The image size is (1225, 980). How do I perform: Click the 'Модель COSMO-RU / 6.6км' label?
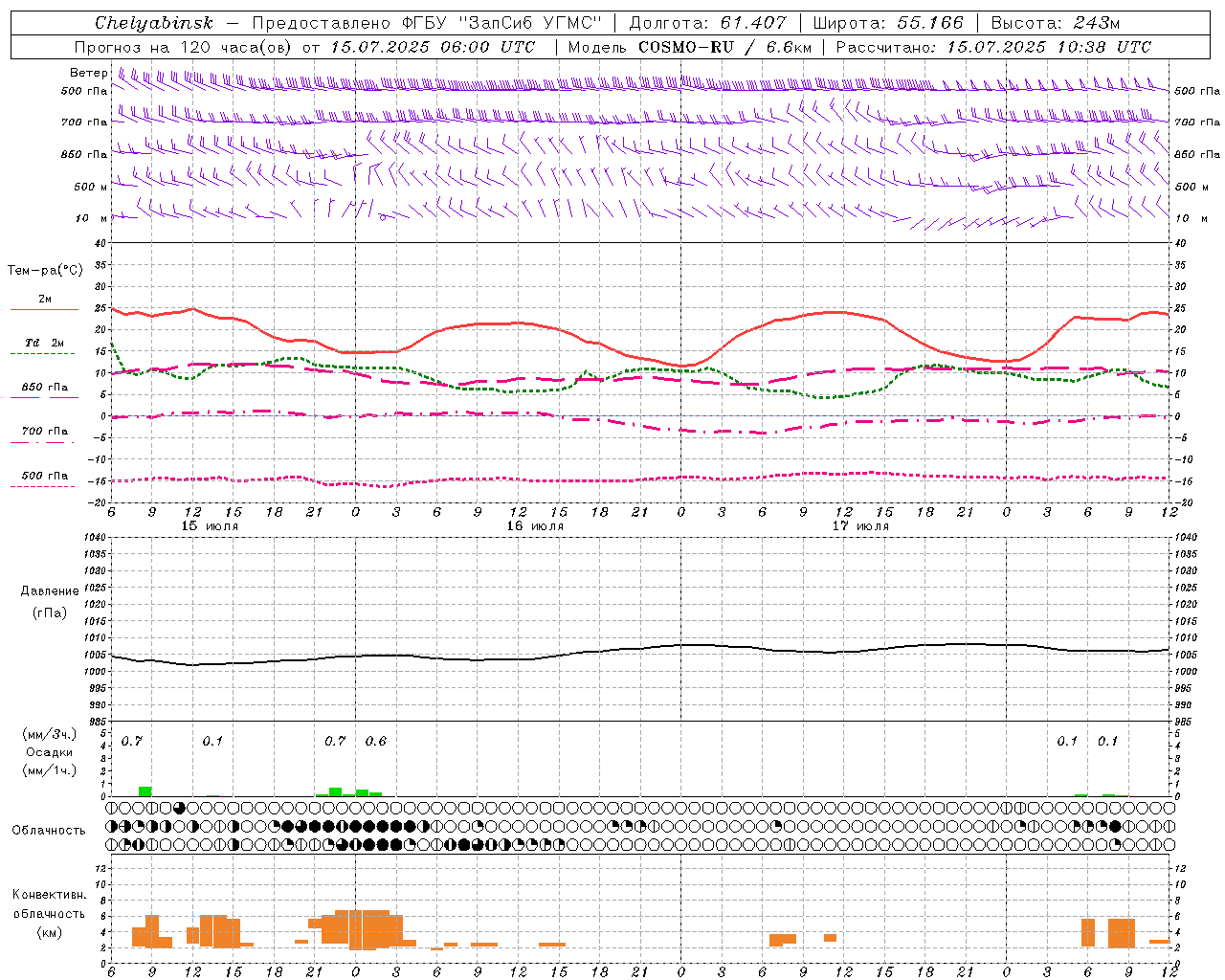(690, 47)
